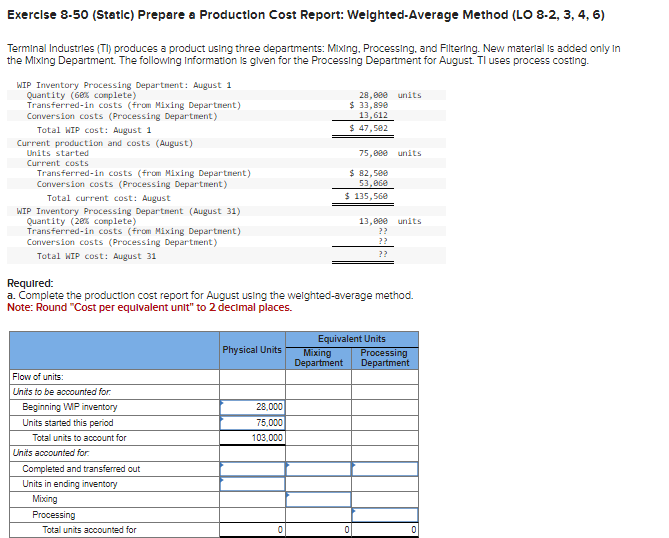
Task: Click the '28,000 units' beginning quantity value
Action: pyautogui.click(x=390, y=95)
